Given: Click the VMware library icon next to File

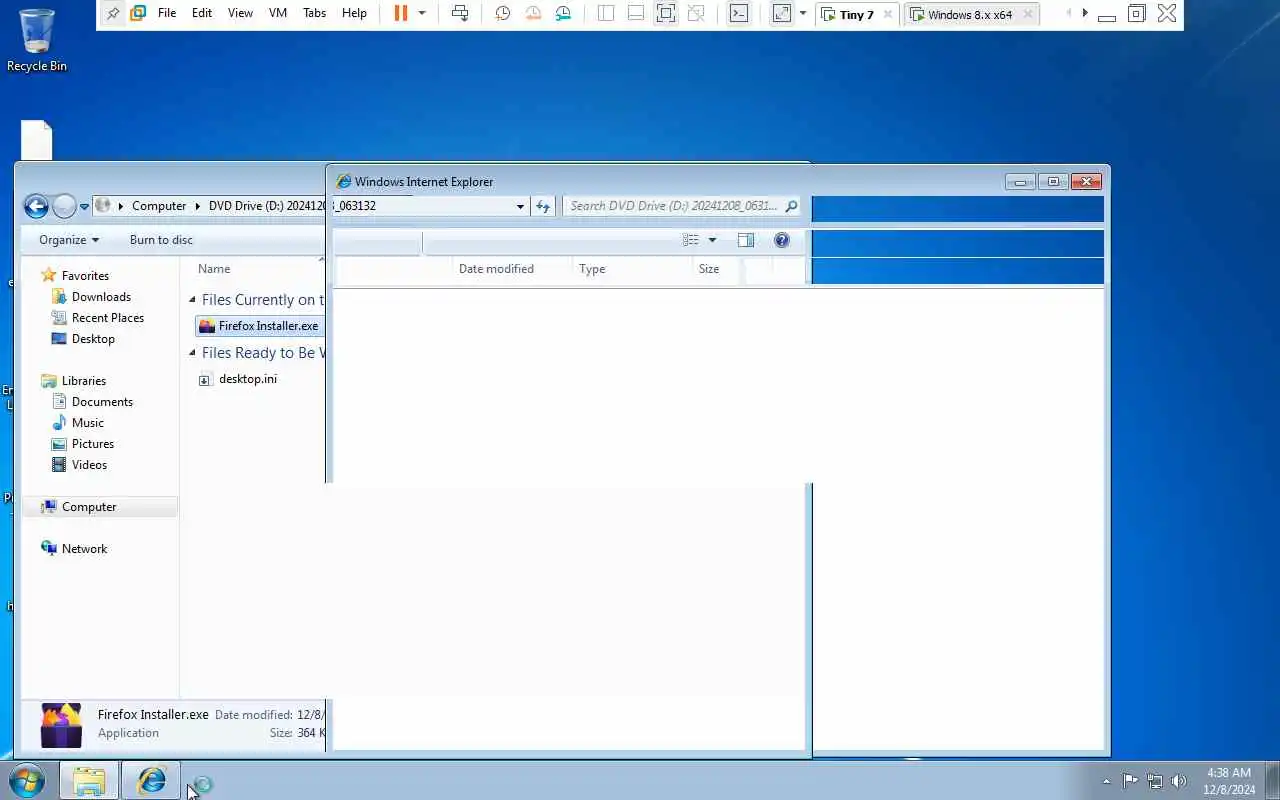Looking at the screenshot, I should (138, 13).
